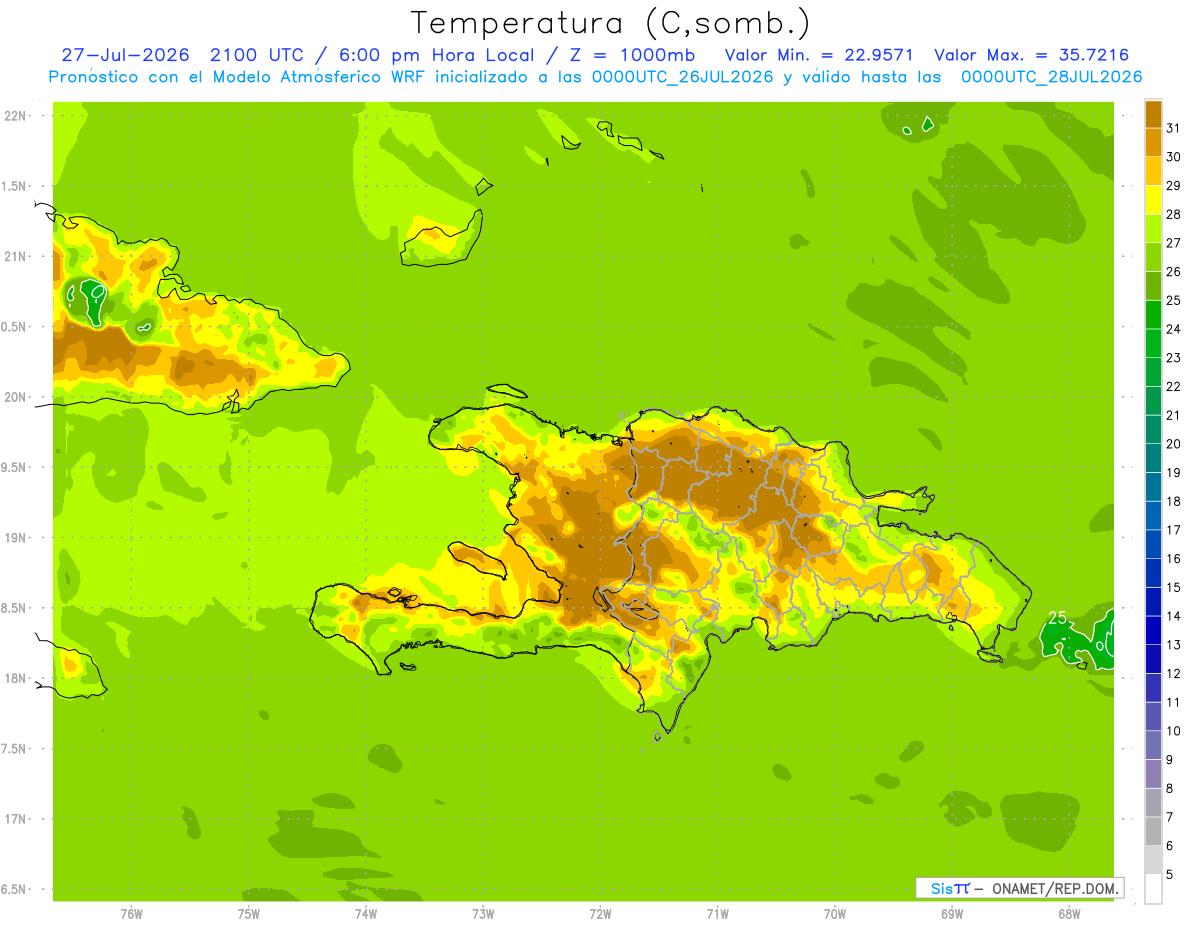The image size is (1200, 927).
Task: Click the dark brown swatch above 31
Action: coord(1153,114)
